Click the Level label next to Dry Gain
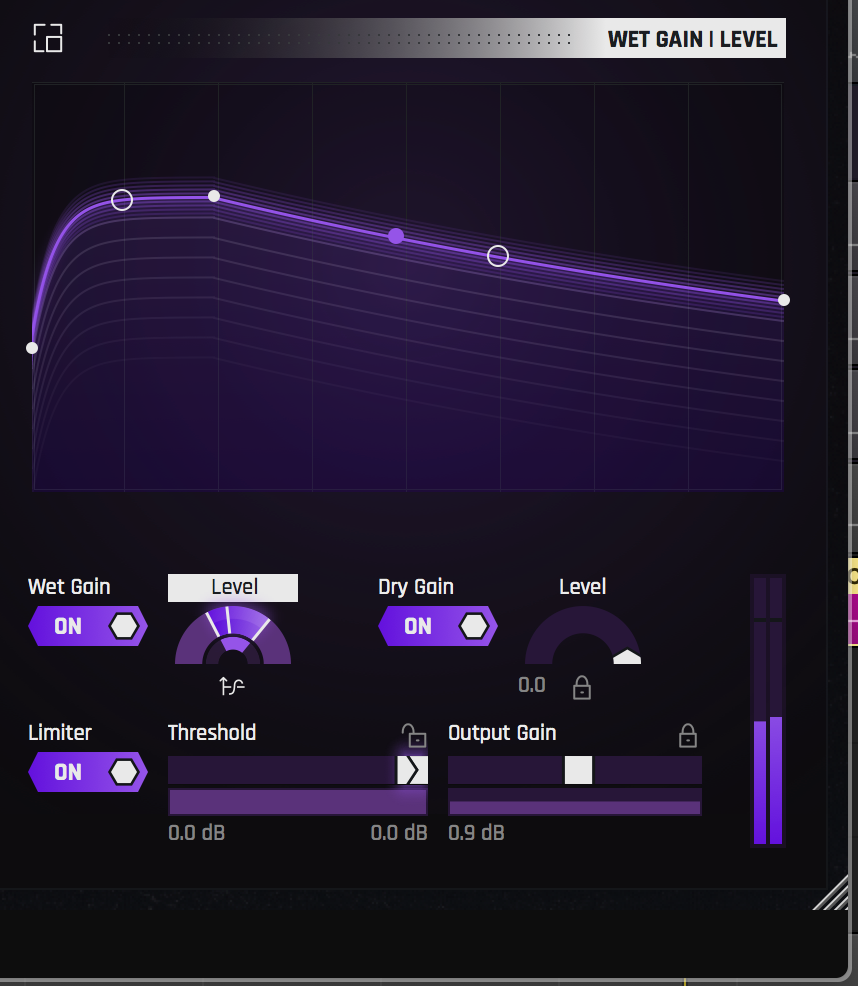This screenshot has height=986, width=858. tap(582, 587)
